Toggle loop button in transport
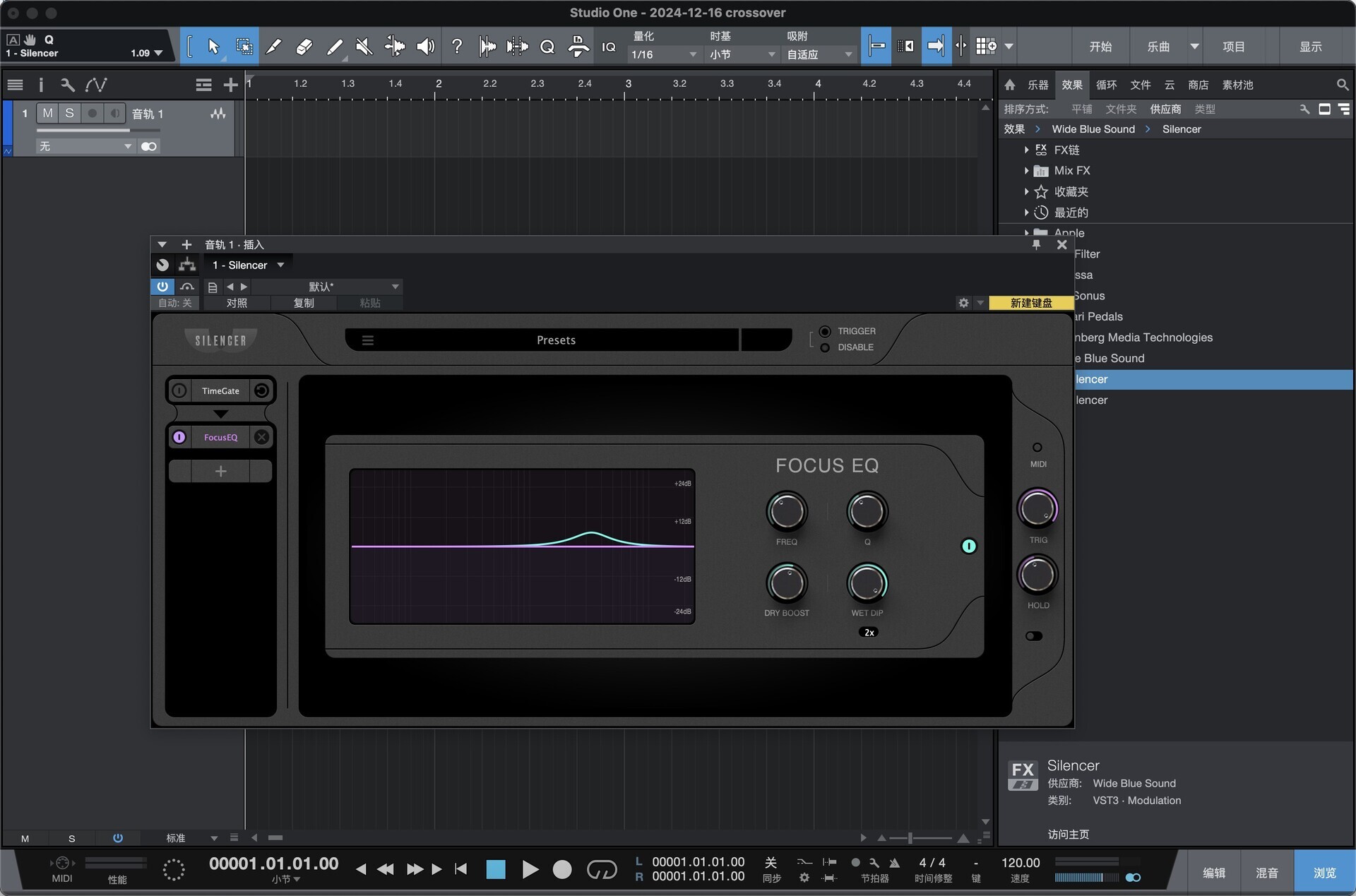The height and width of the screenshot is (896, 1356). tap(602, 869)
